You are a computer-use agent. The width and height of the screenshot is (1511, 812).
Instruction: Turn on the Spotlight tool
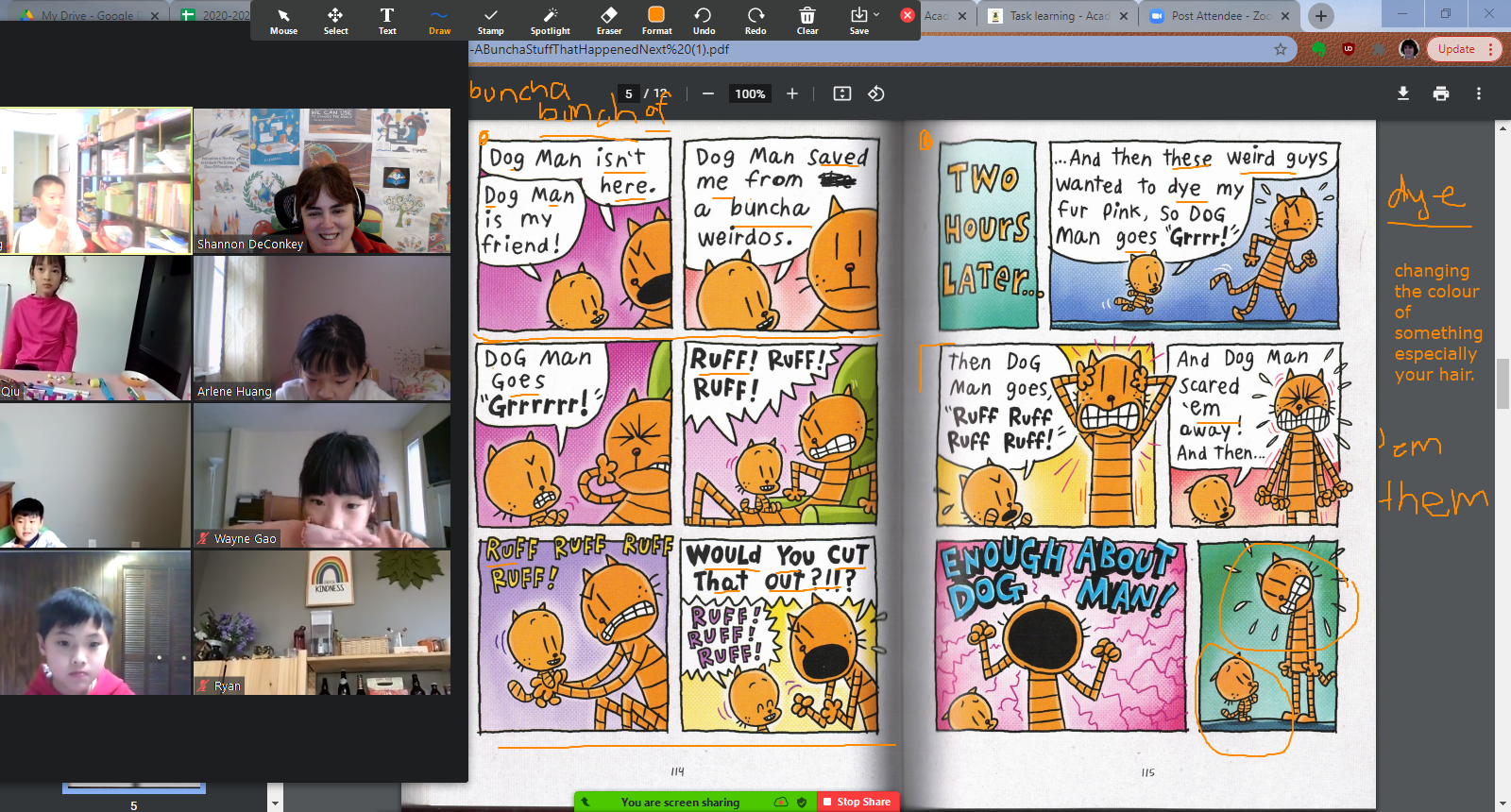[550, 21]
